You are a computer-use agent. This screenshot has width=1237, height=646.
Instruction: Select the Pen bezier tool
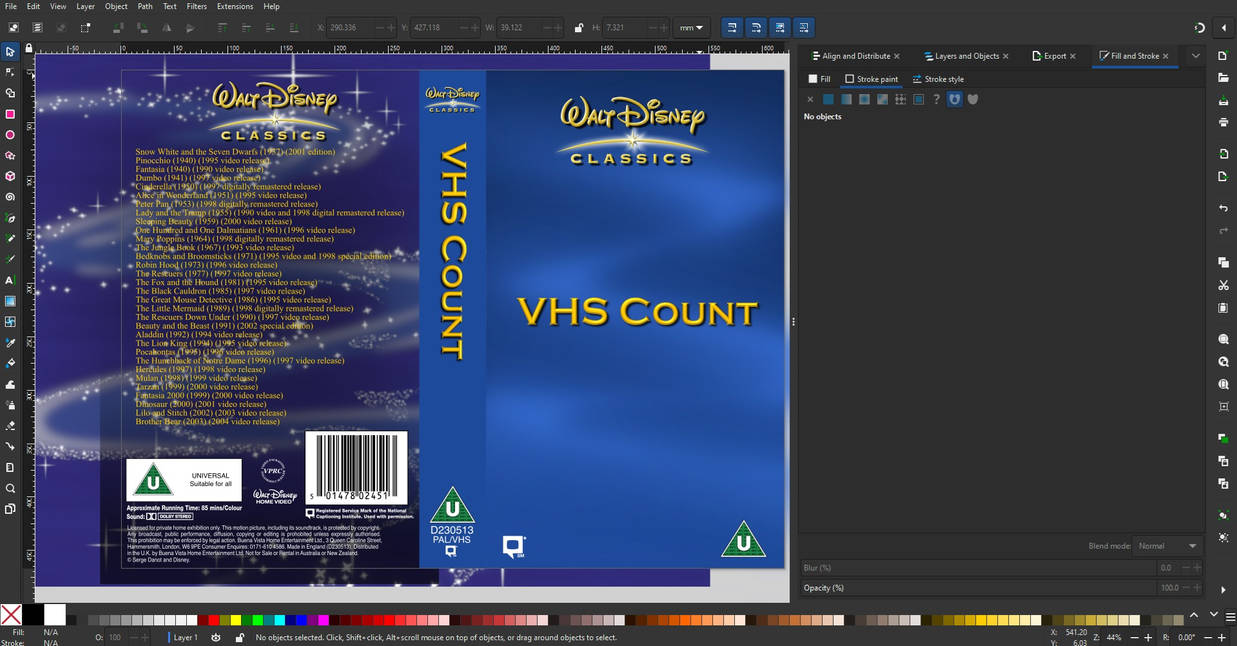click(x=10, y=218)
